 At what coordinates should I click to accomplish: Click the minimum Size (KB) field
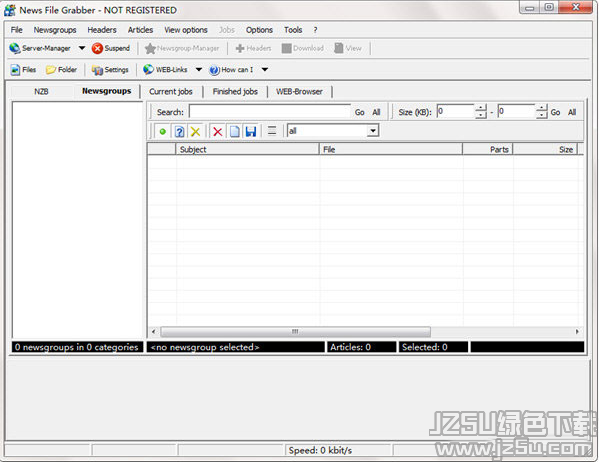[456, 111]
